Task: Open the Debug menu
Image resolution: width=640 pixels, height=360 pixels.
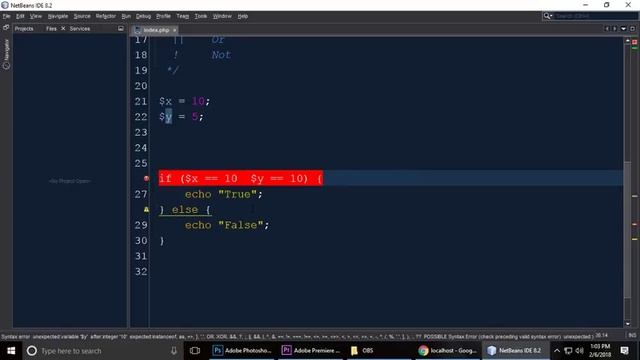Action: coord(143,16)
